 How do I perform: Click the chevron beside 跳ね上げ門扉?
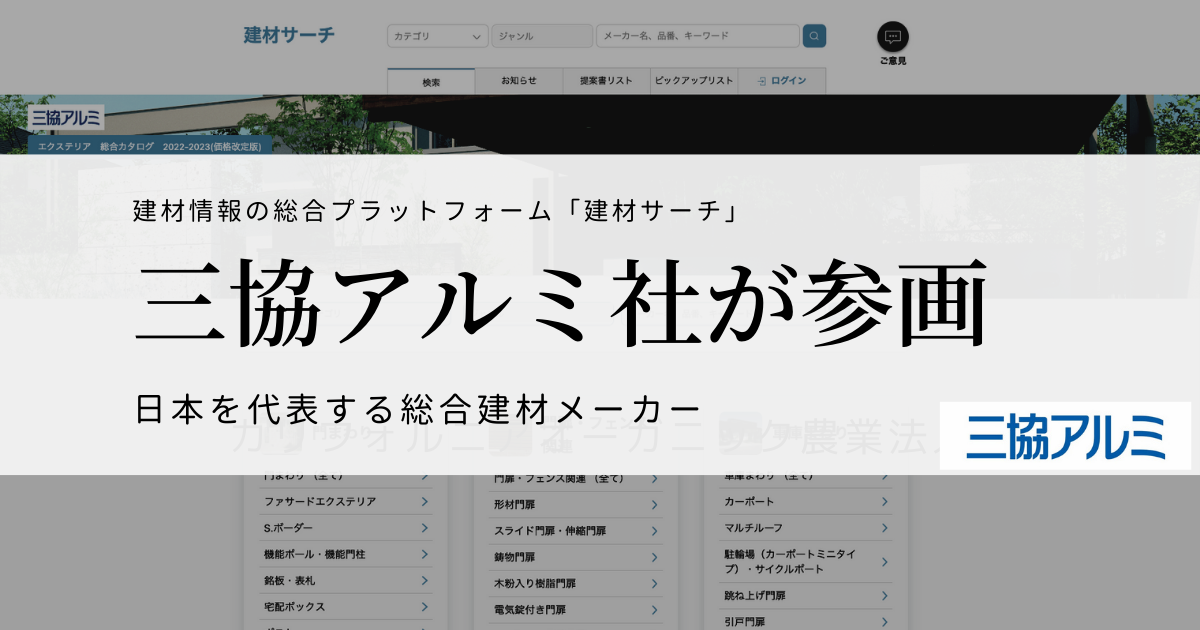(885, 595)
